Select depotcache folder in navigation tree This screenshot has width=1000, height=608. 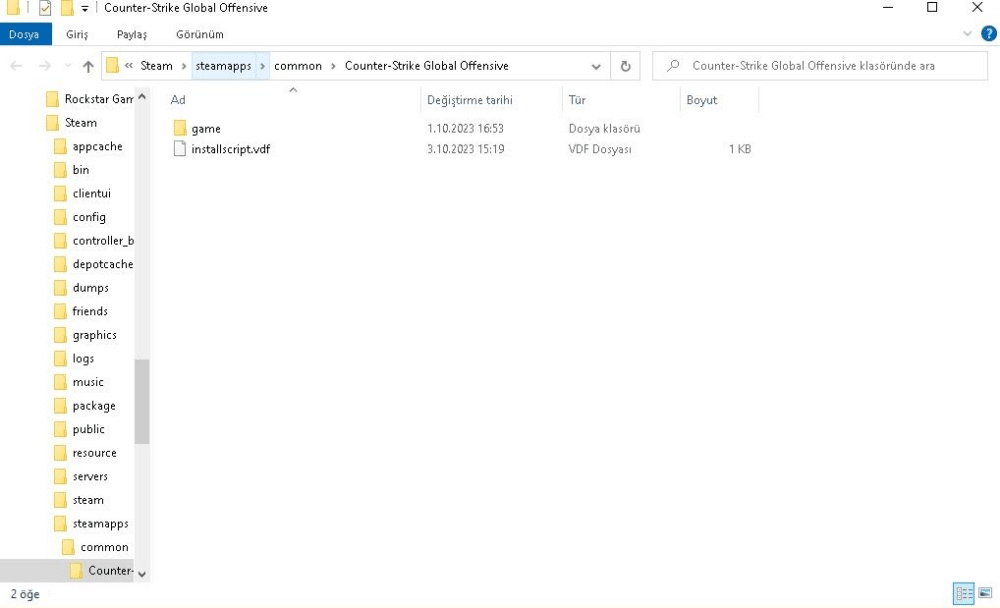click(102, 264)
